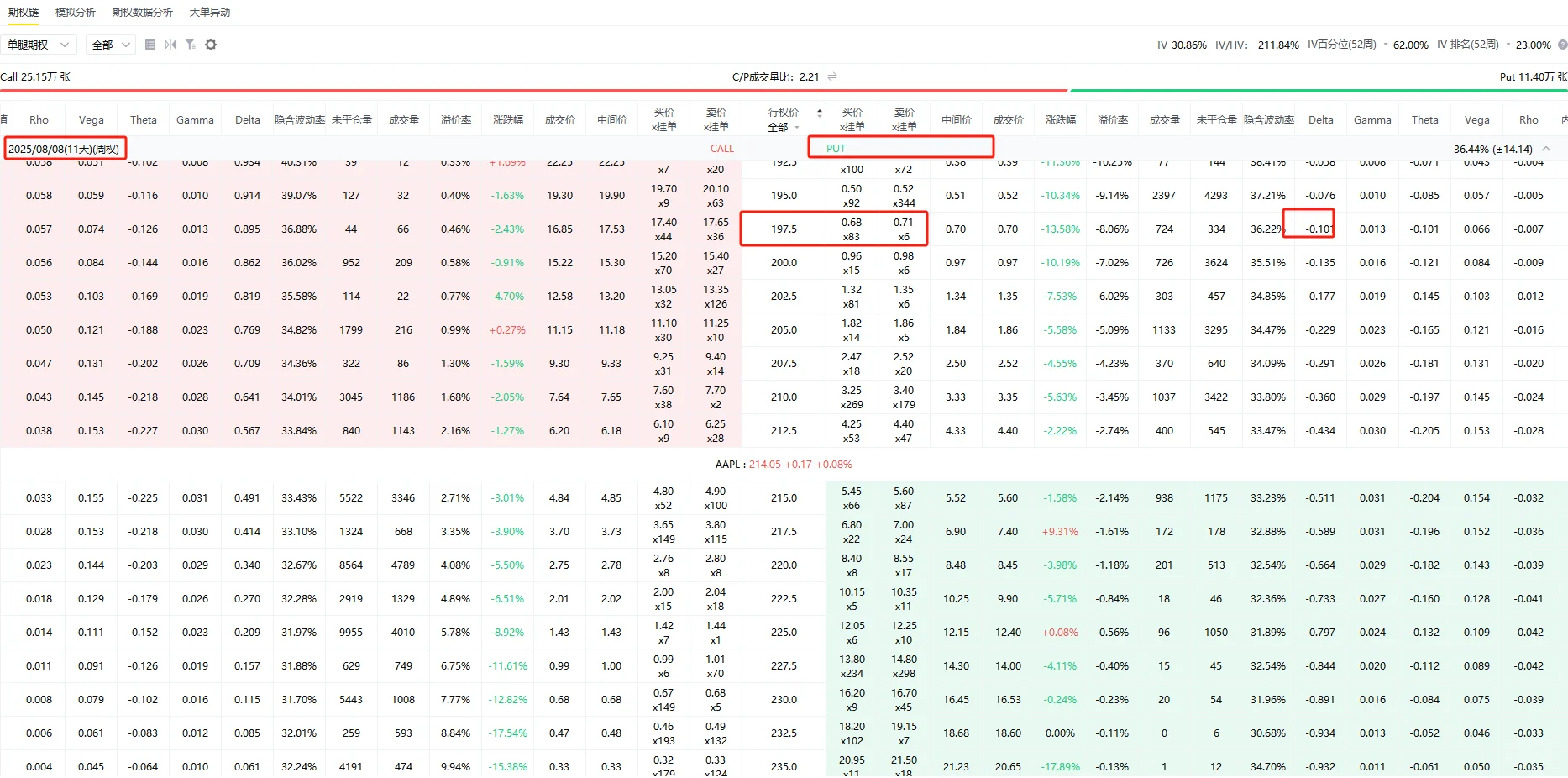Screen dimensions: 1568x778
Task: Open the 期权数据分析 tab
Action: (x=143, y=12)
